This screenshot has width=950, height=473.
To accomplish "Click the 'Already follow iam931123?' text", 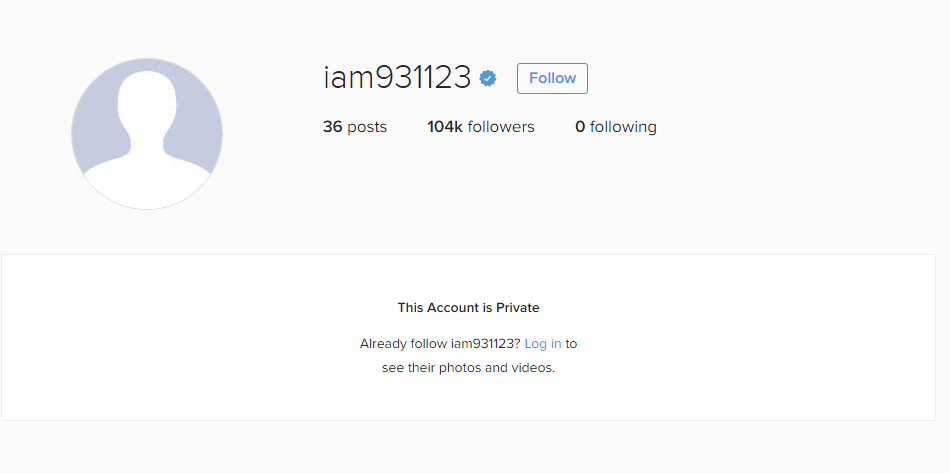I will coord(440,344).
